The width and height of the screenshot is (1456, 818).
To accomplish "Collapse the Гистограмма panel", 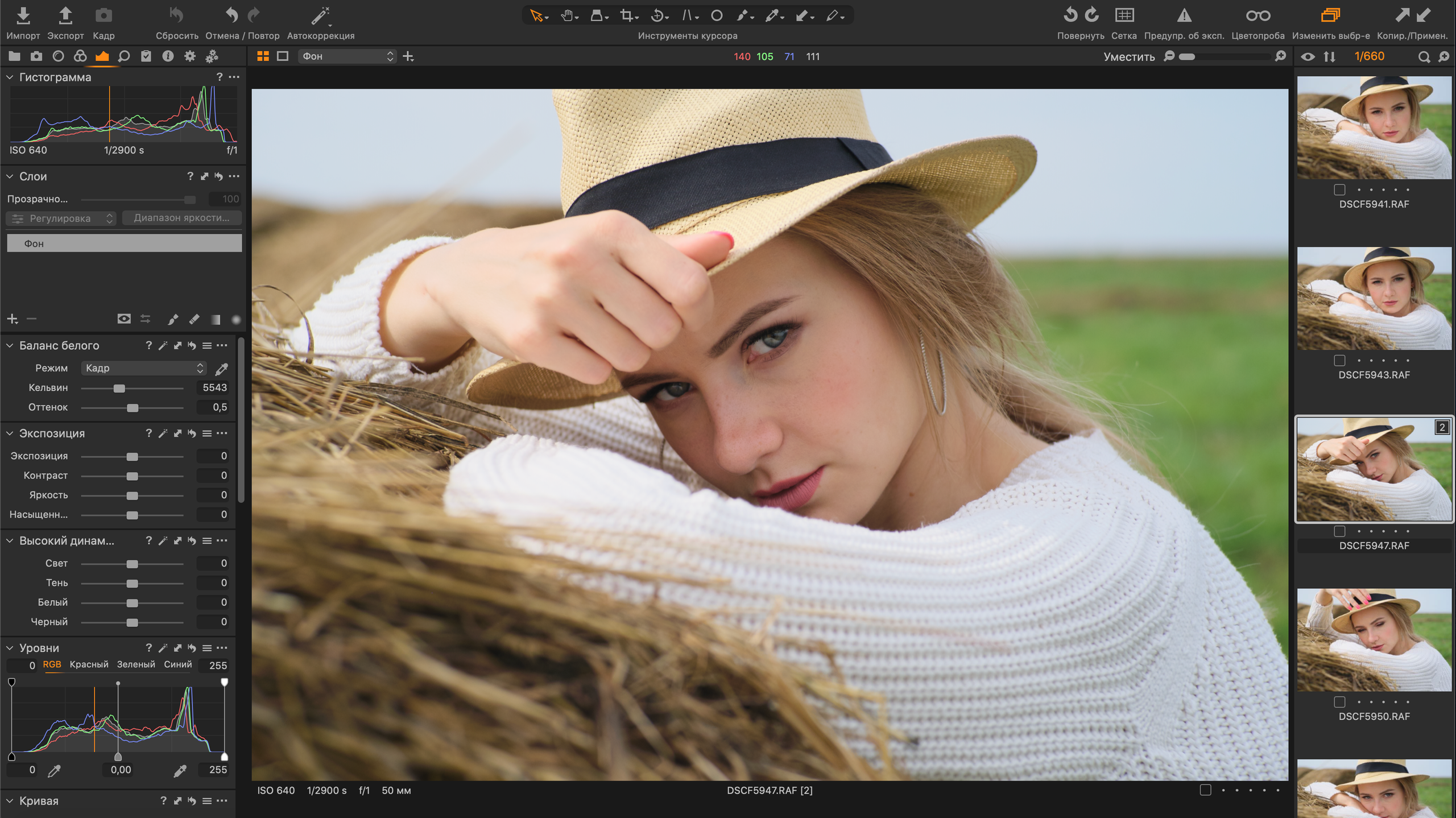I will coord(10,77).
